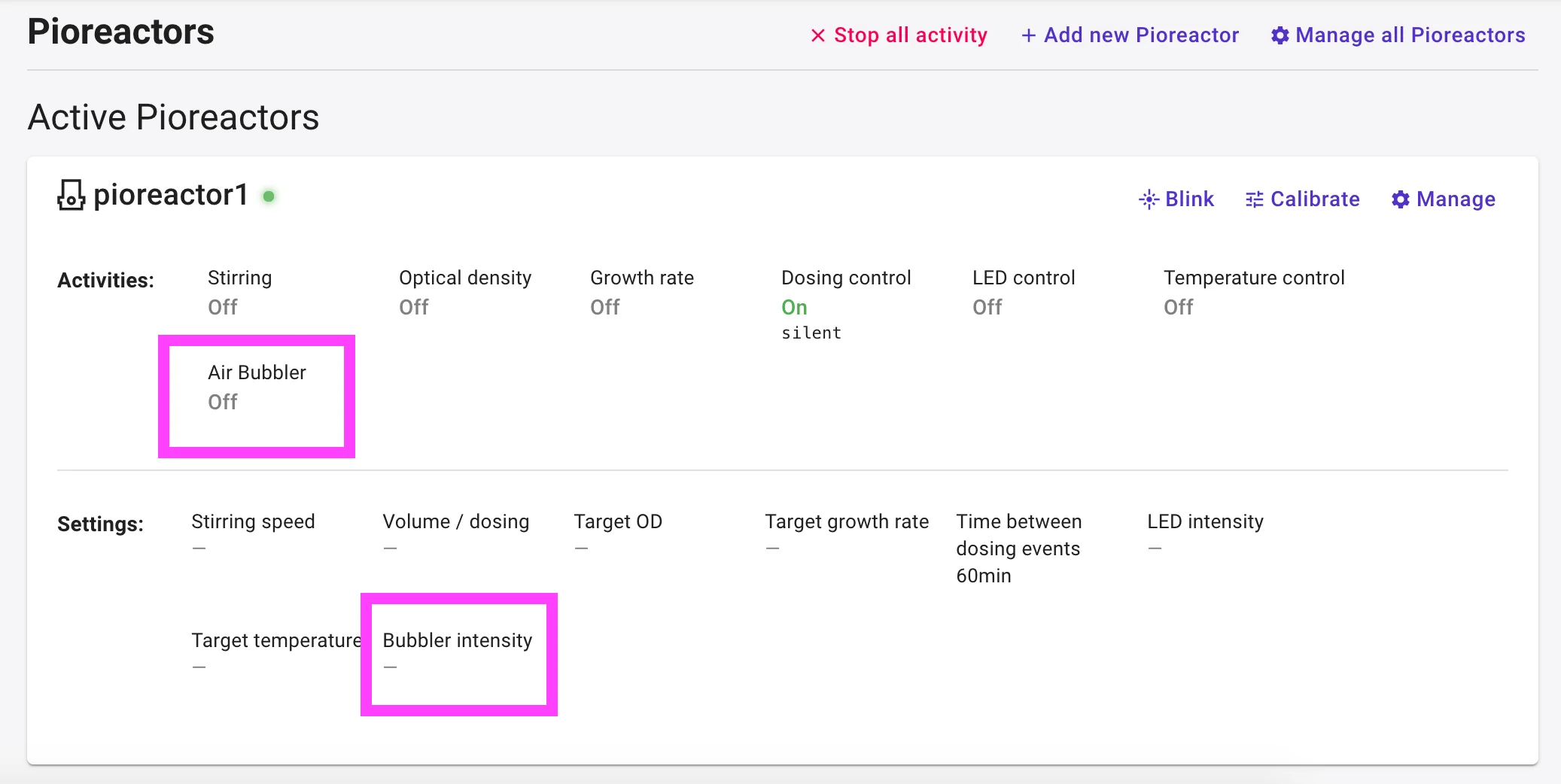The width and height of the screenshot is (1561, 784).
Task: Click the Off status under LED control
Action: pos(987,307)
